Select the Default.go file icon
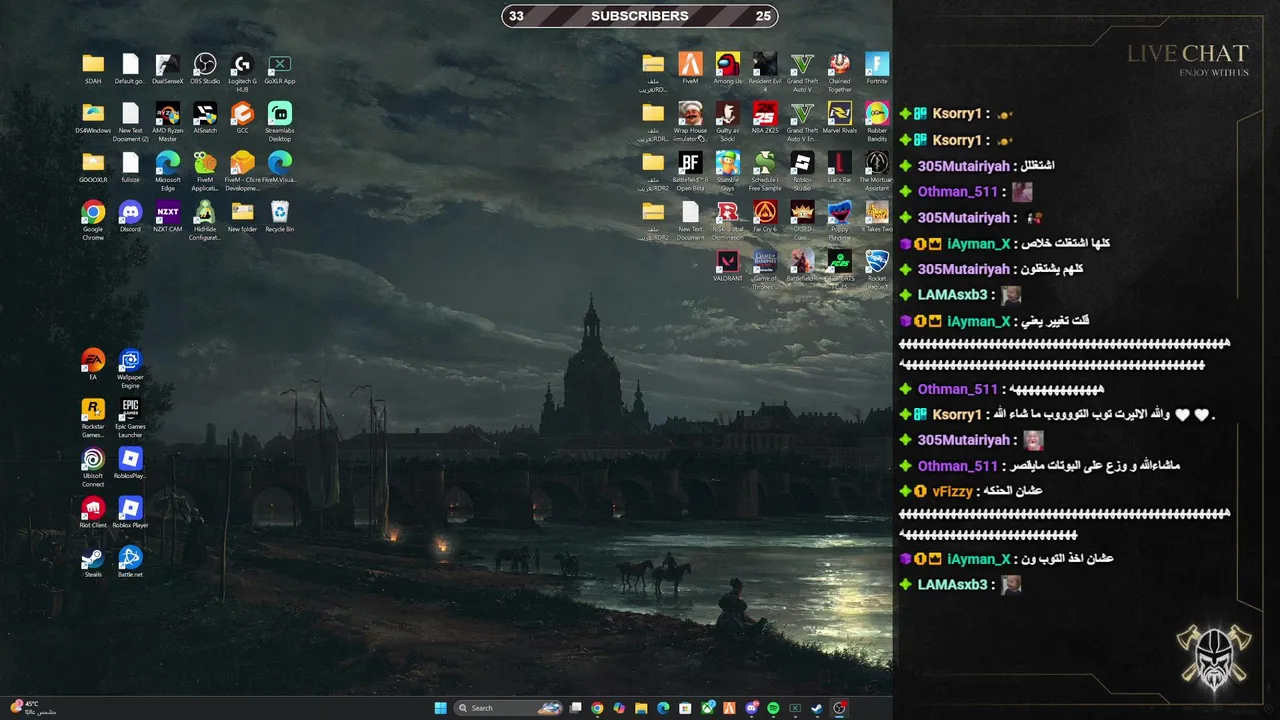The width and height of the screenshot is (1280, 720). tap(130, 69)
